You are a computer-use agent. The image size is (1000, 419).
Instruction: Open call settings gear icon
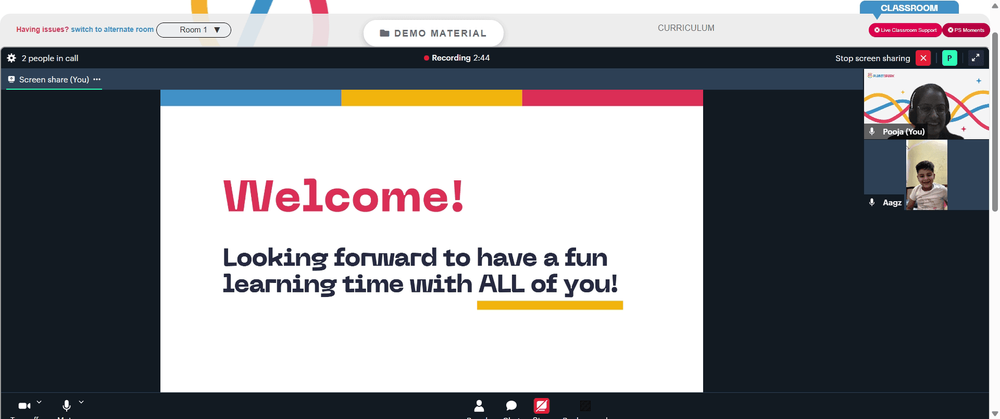(x=11, y=58)
